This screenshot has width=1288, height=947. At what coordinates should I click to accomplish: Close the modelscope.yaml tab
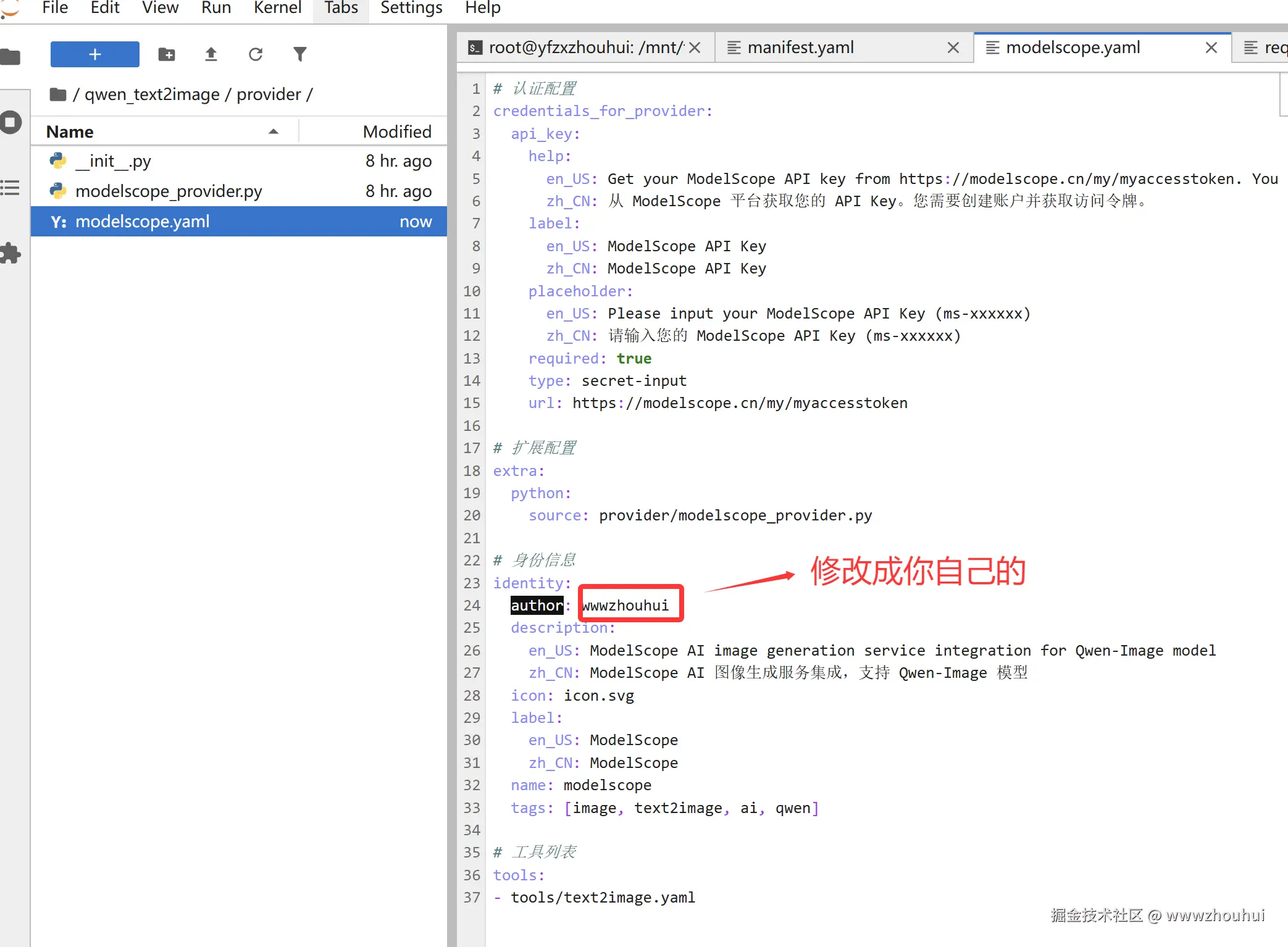pos(1211,48)
